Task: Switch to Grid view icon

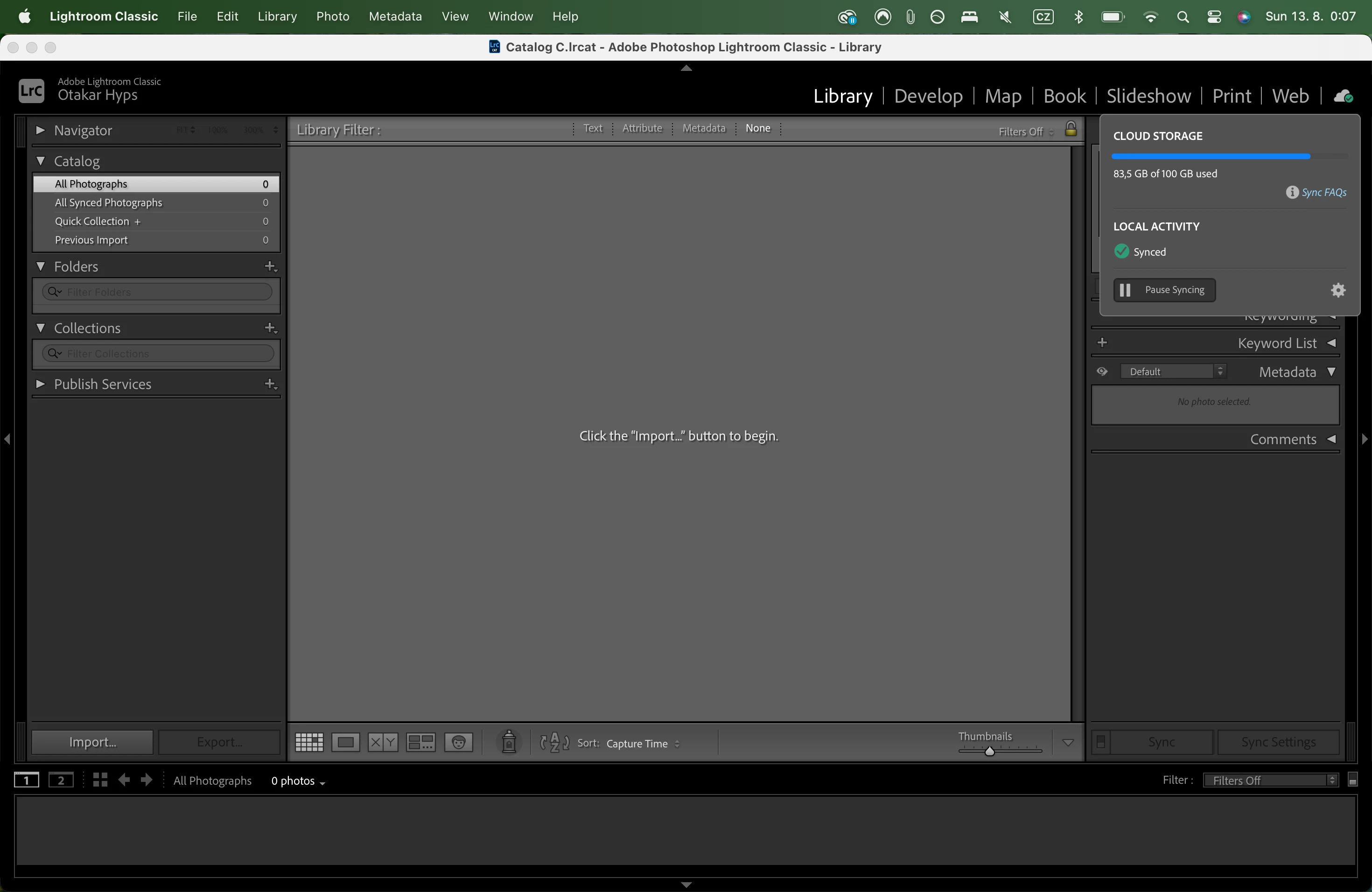Action: tap(309, 742)
